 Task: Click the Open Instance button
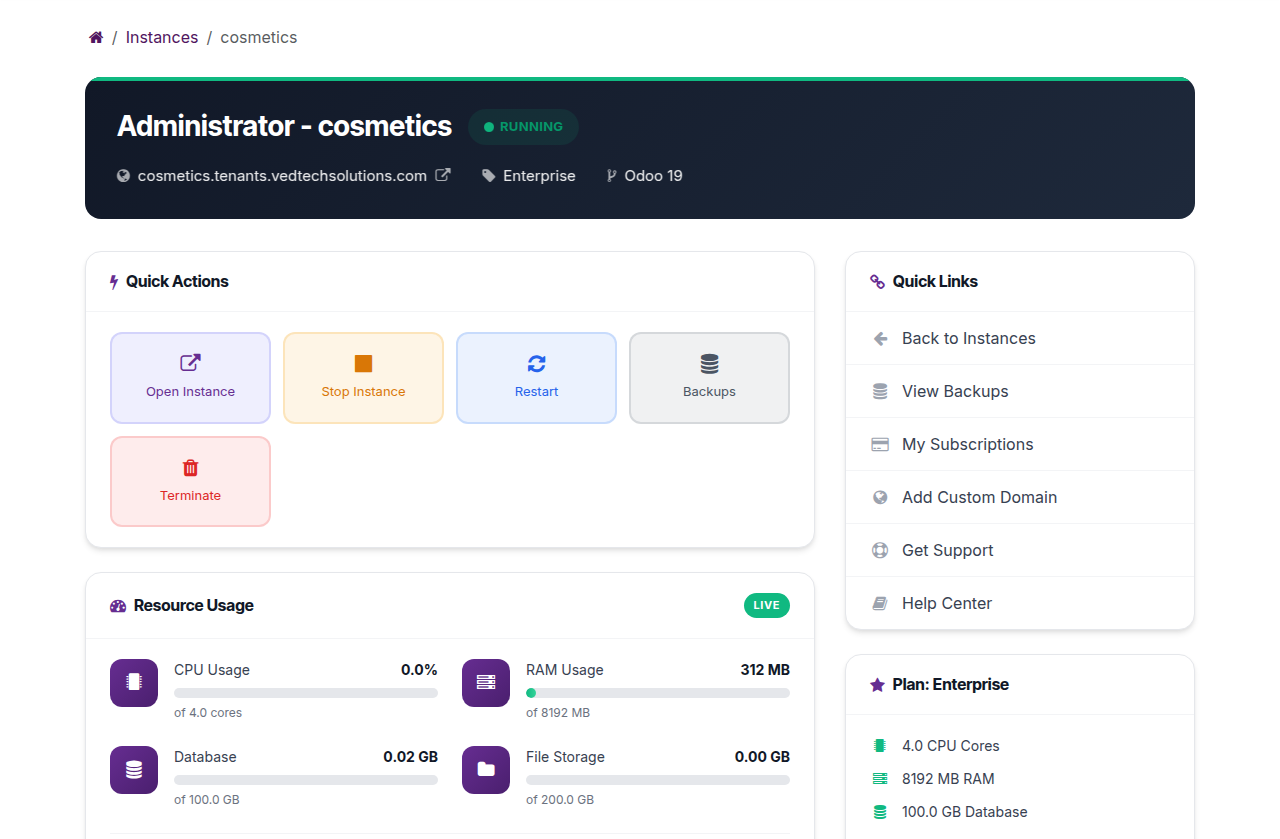190,378
